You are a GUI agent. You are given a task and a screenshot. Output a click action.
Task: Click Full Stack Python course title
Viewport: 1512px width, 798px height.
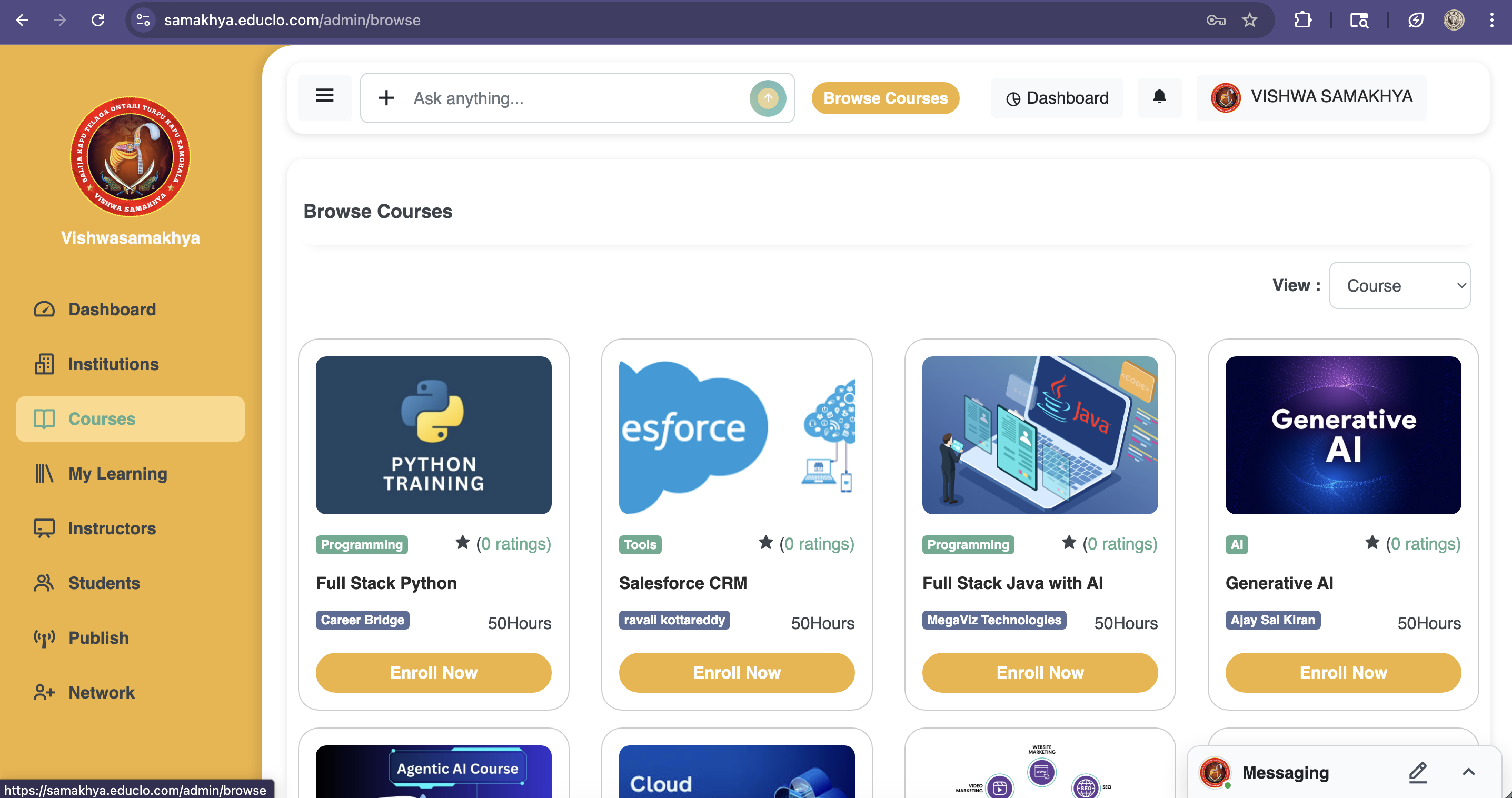pos(386,583)
